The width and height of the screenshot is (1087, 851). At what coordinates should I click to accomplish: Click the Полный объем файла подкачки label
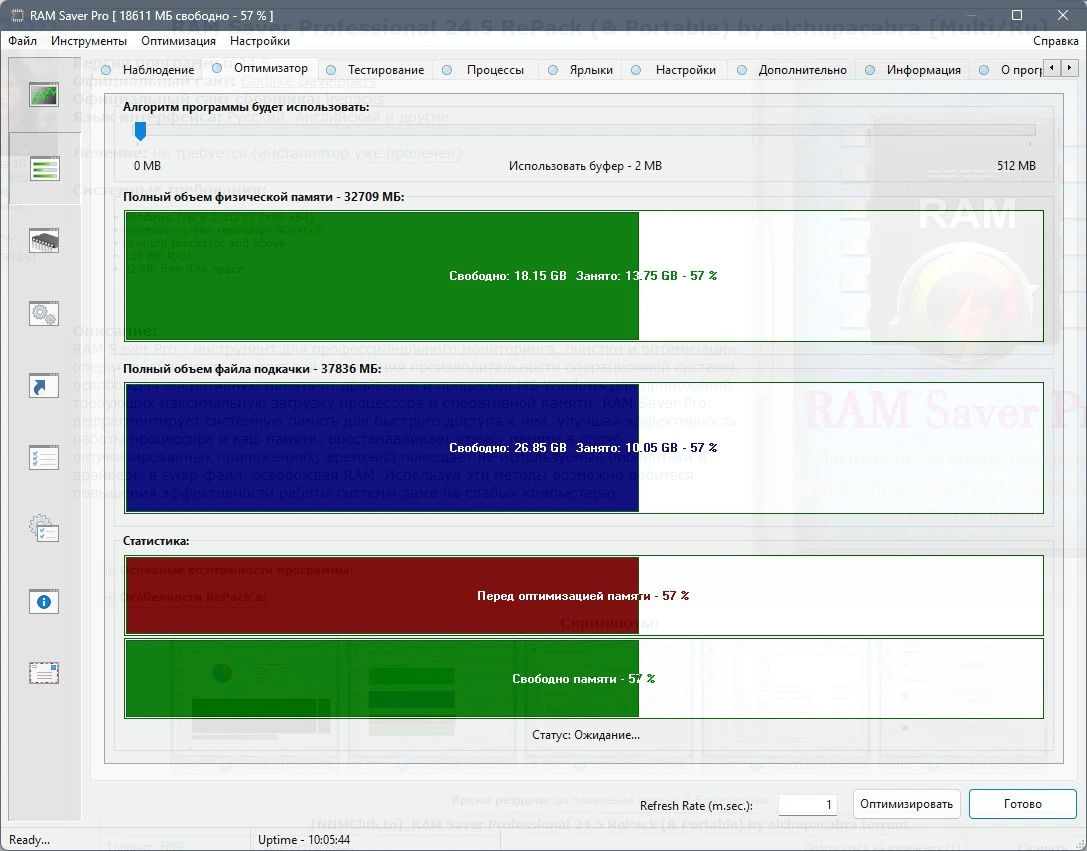(252, 369)
